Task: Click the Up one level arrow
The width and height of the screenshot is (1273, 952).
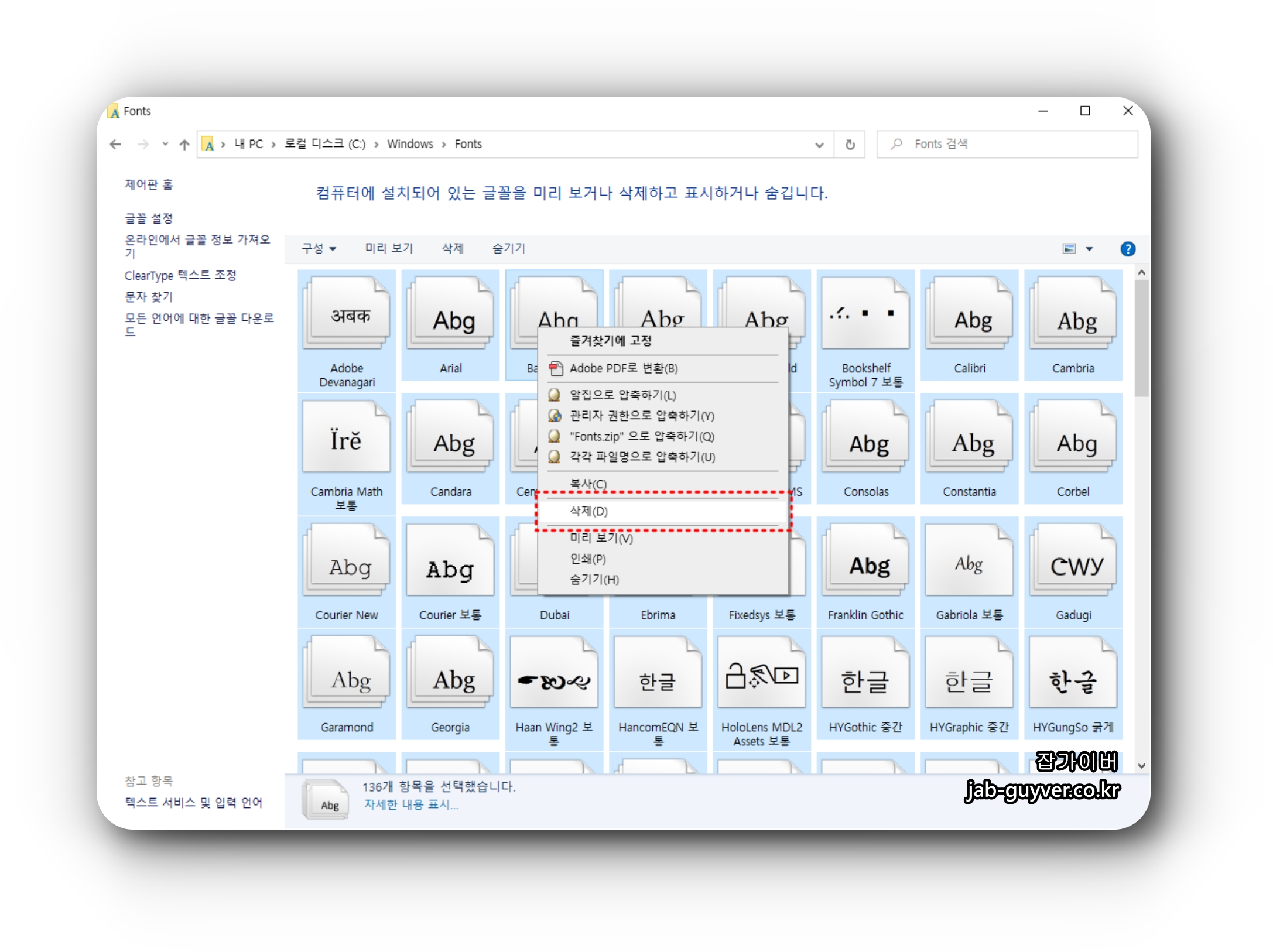Action: pyautogui.click(x=184, y=145)
